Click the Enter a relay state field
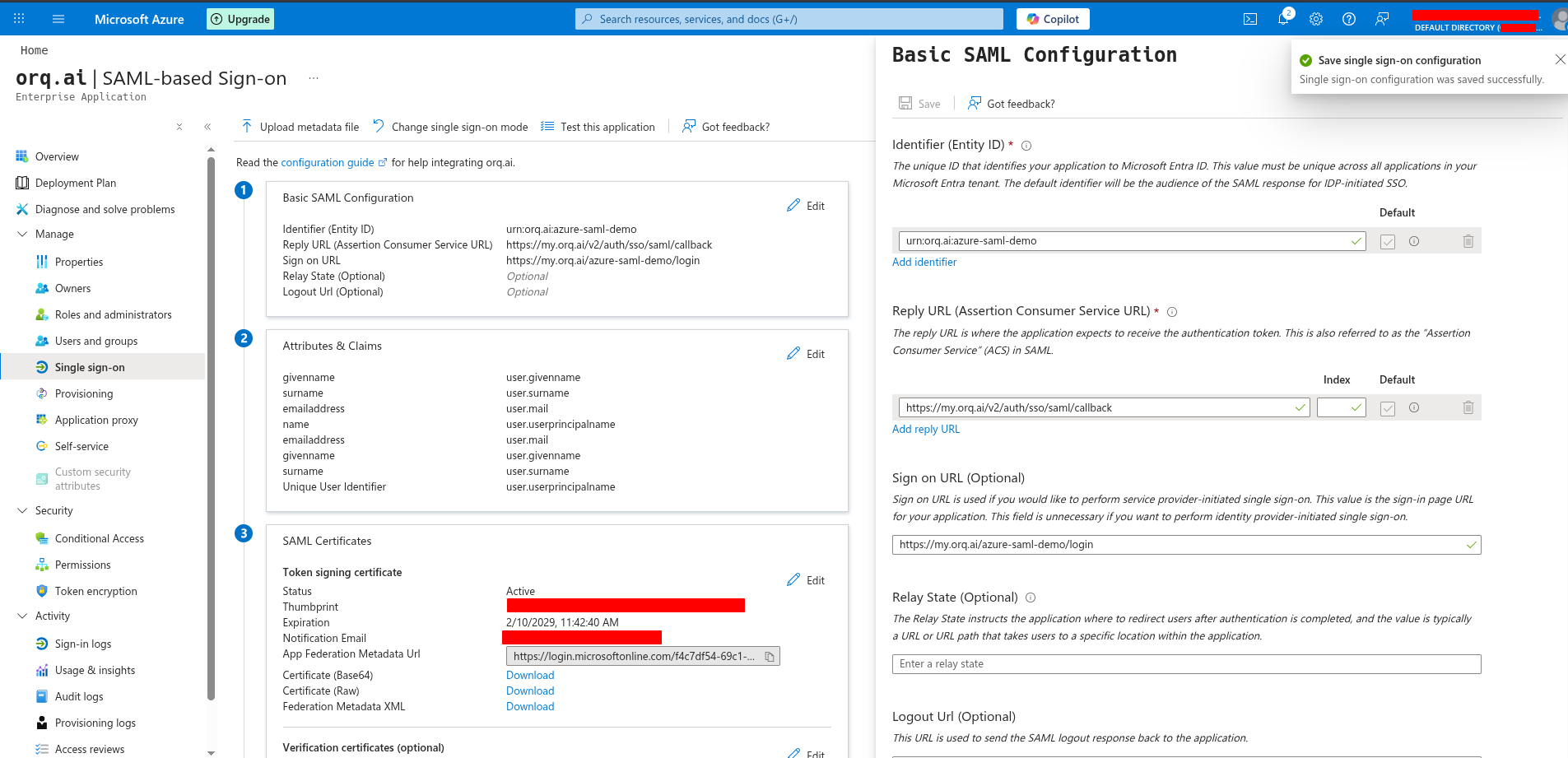 (1185, 663)
